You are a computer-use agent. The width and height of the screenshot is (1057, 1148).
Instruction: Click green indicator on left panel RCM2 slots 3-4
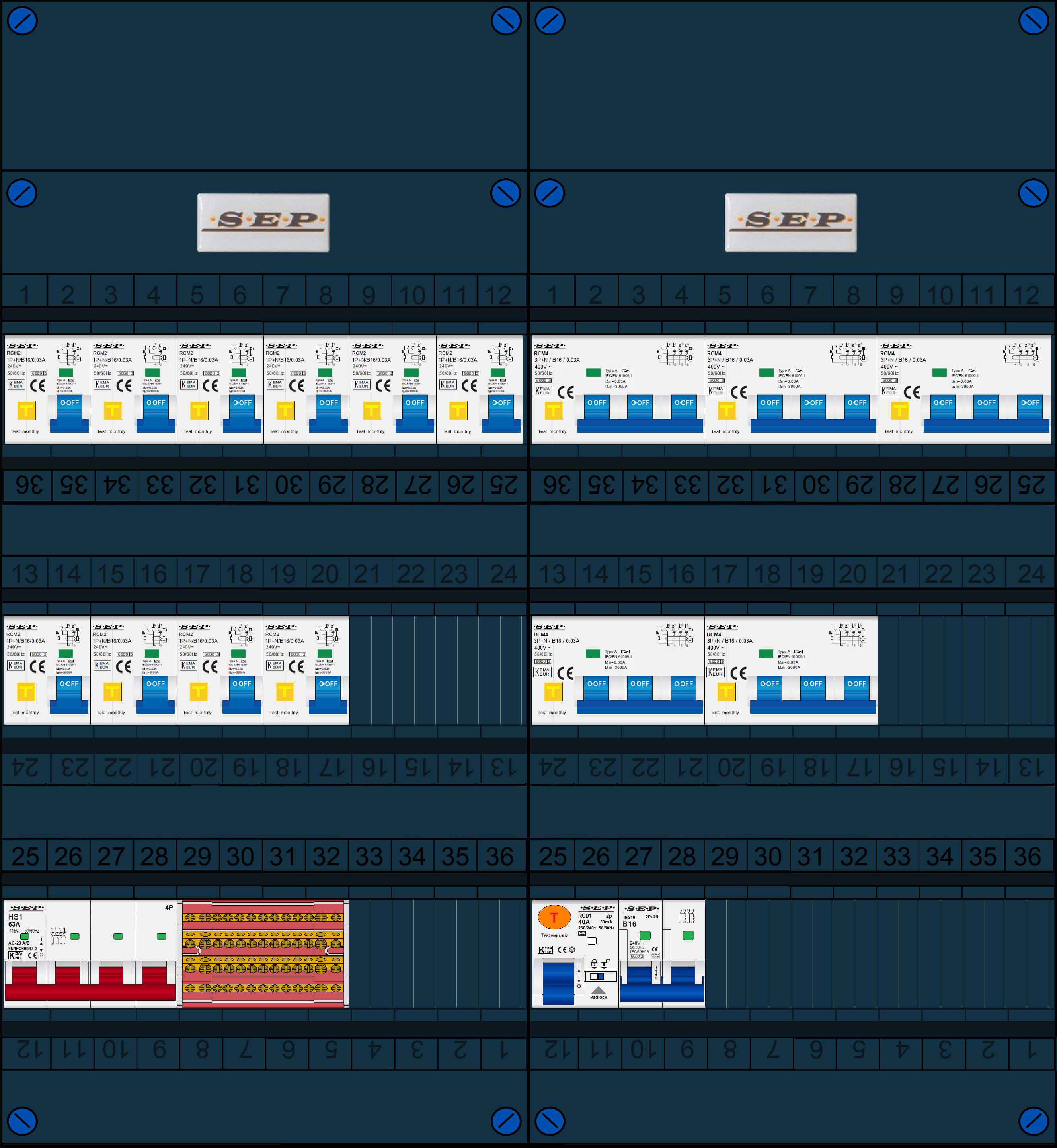[152, 372]
